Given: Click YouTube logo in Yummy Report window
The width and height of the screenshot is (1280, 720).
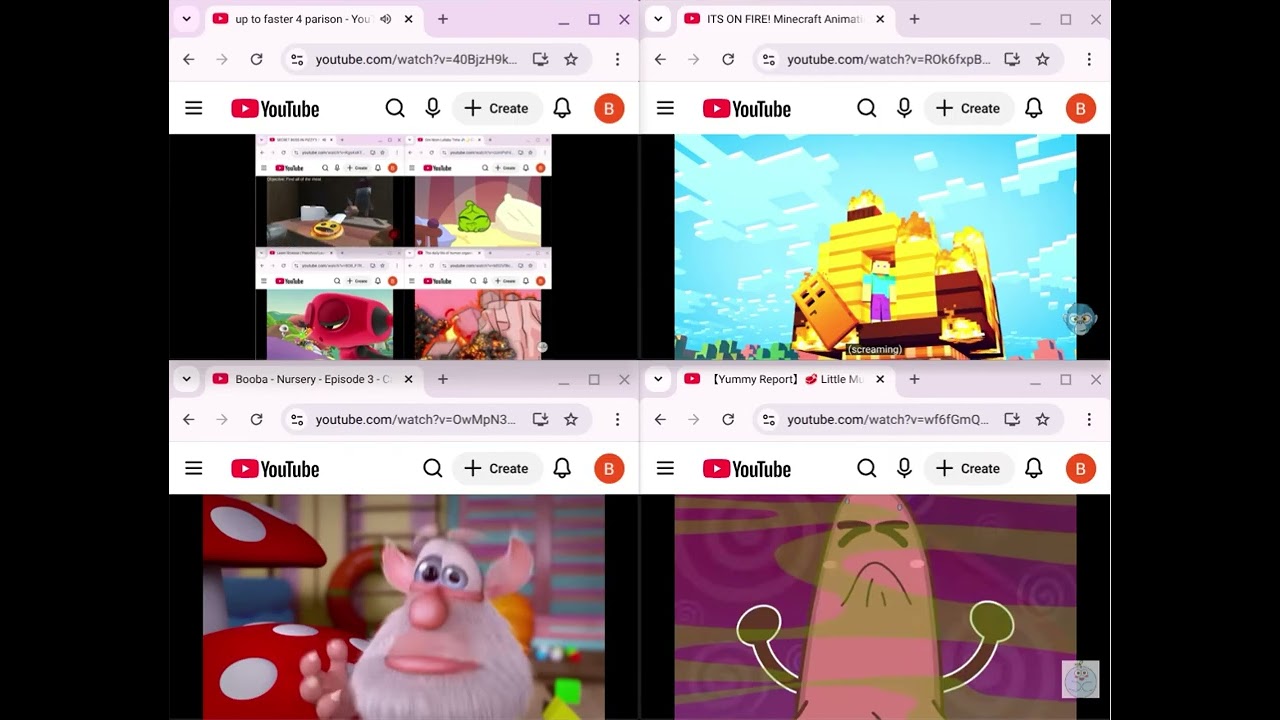Looking at the screenshot, I should (x=746, y=468).
